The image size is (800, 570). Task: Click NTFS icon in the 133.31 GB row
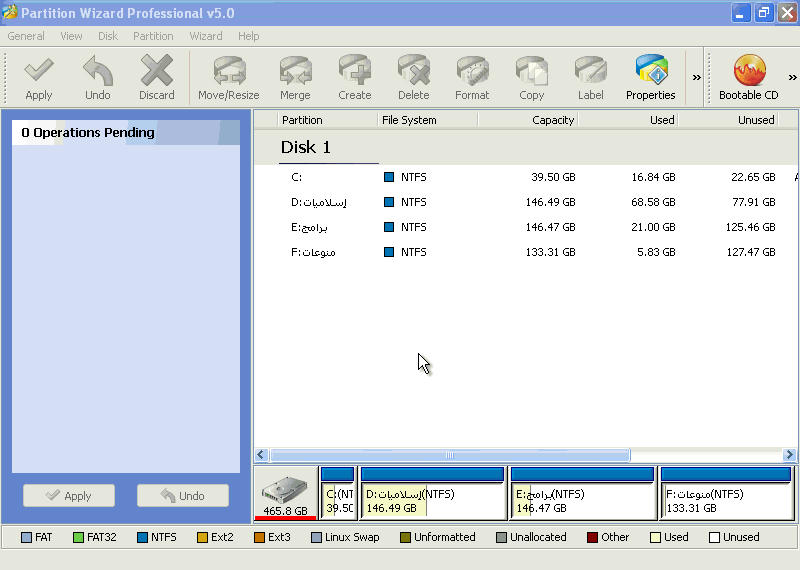click(389, 252)
